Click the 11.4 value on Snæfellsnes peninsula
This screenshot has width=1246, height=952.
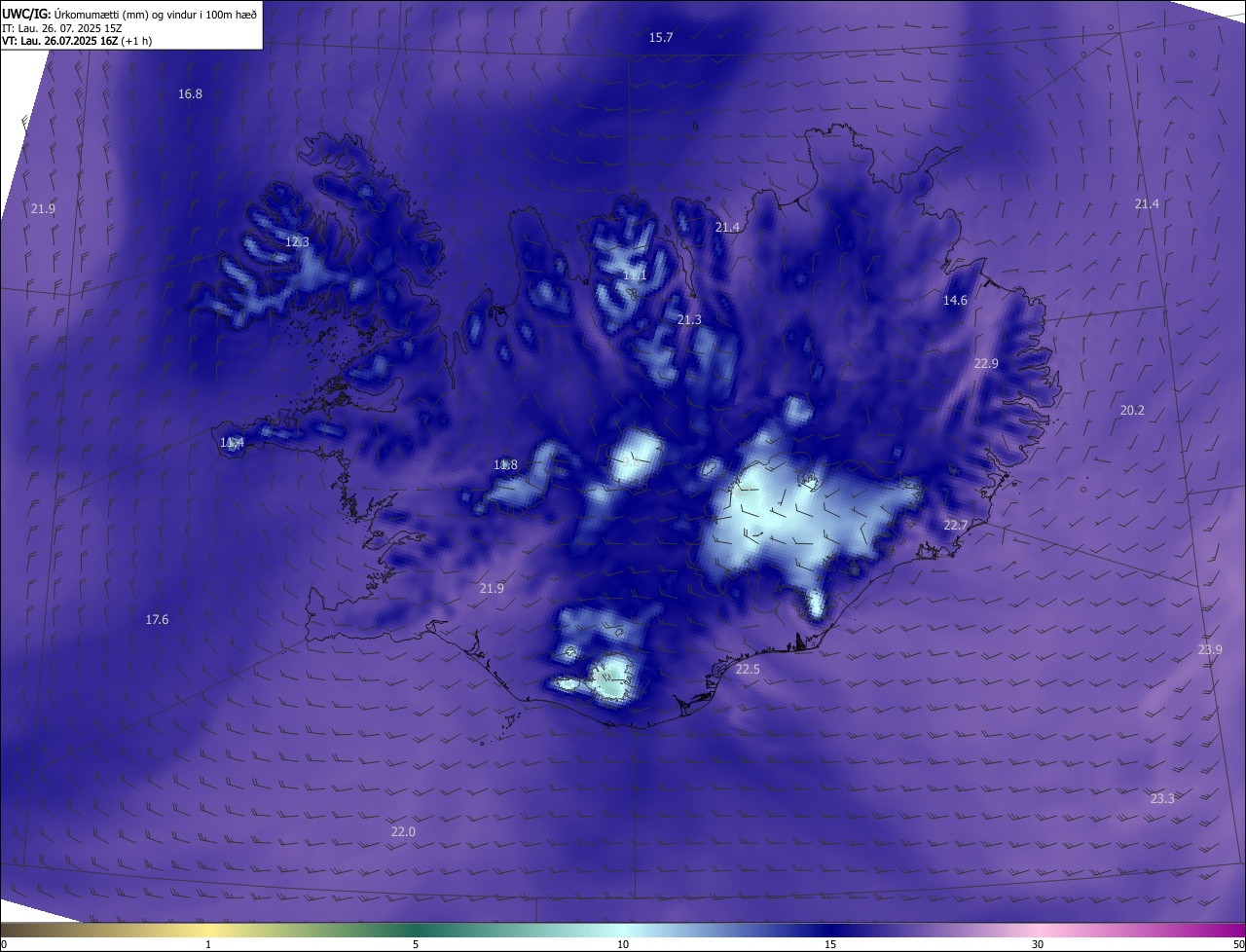pyautogui.click(x=232, y=443)
